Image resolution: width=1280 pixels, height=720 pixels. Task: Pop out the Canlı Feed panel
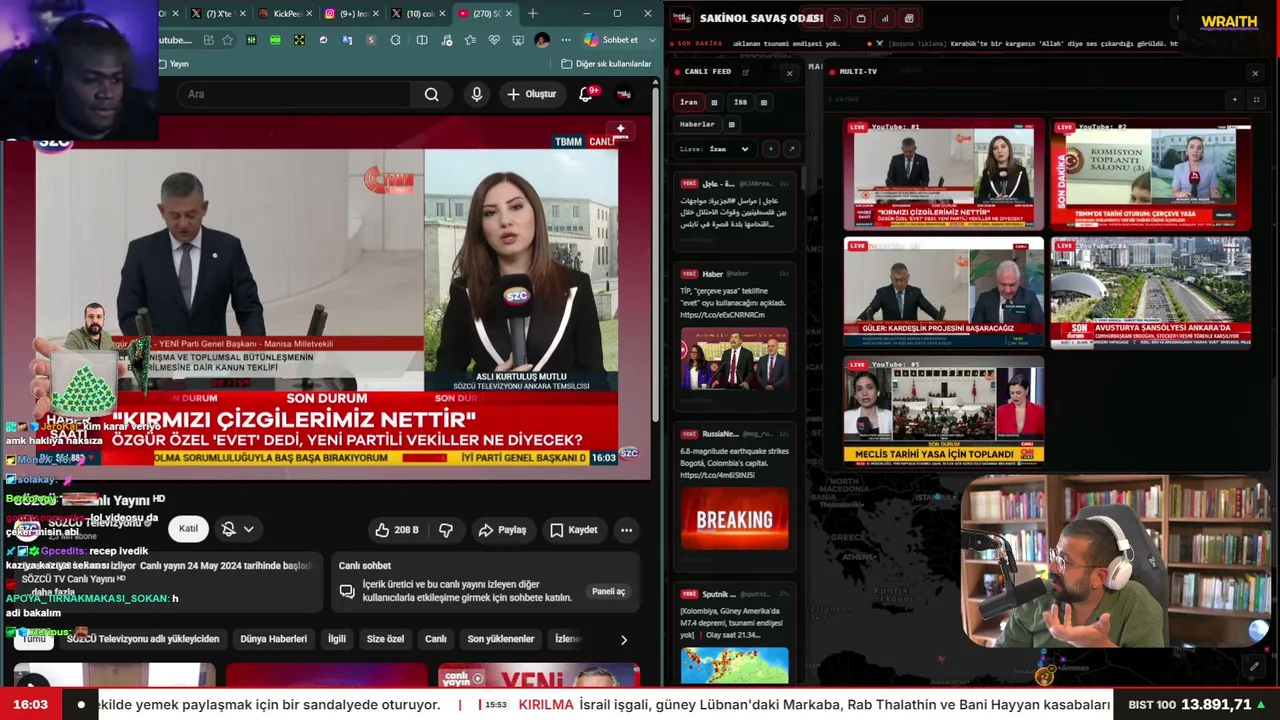tap(746, 72)
